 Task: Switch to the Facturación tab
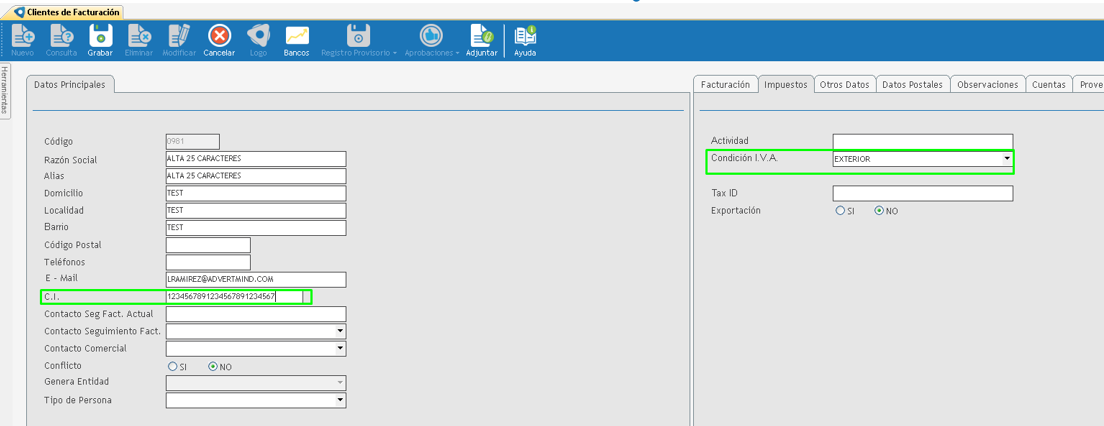[x=725, y=85]
